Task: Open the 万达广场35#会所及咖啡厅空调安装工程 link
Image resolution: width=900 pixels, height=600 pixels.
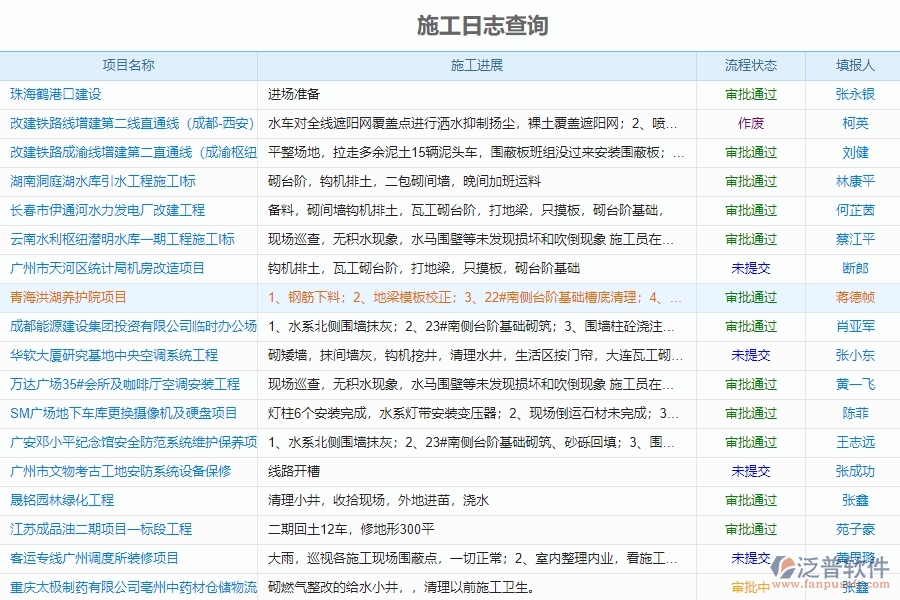Action: [123, 384]
